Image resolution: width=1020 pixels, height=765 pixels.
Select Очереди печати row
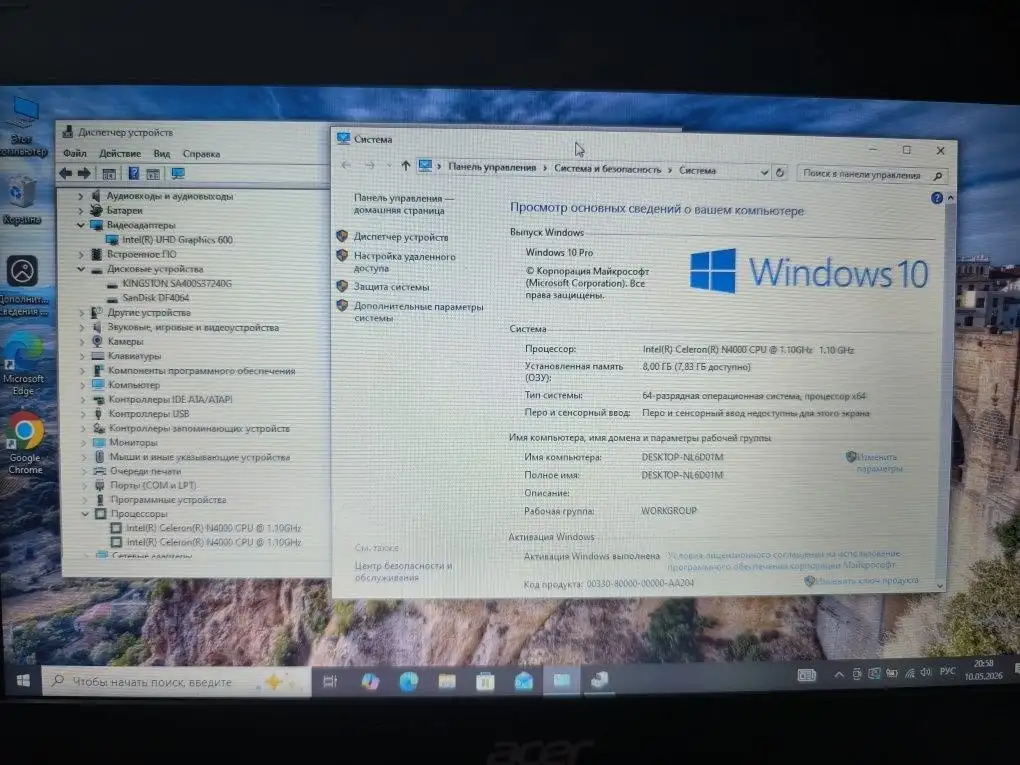click(x=146, y=471)
